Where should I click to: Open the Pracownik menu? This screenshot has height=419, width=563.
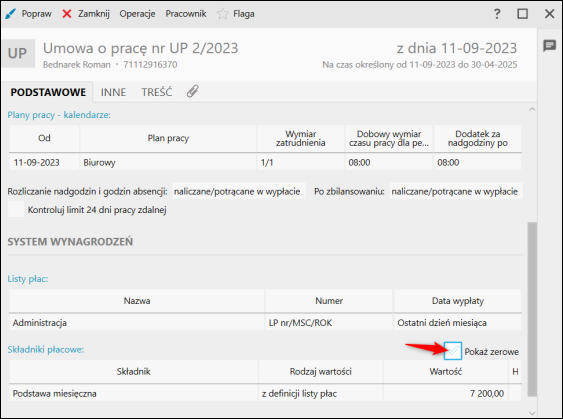point(186,14)
